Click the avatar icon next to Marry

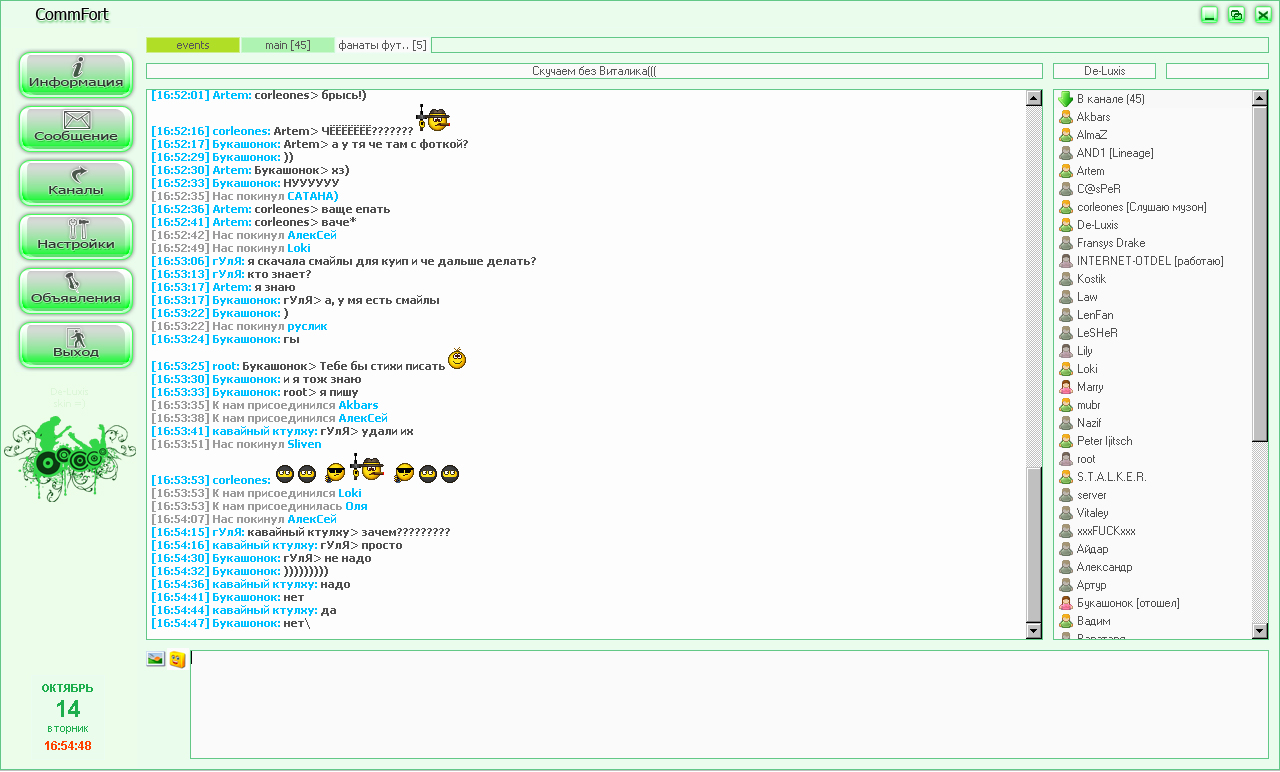(1066, 387)
